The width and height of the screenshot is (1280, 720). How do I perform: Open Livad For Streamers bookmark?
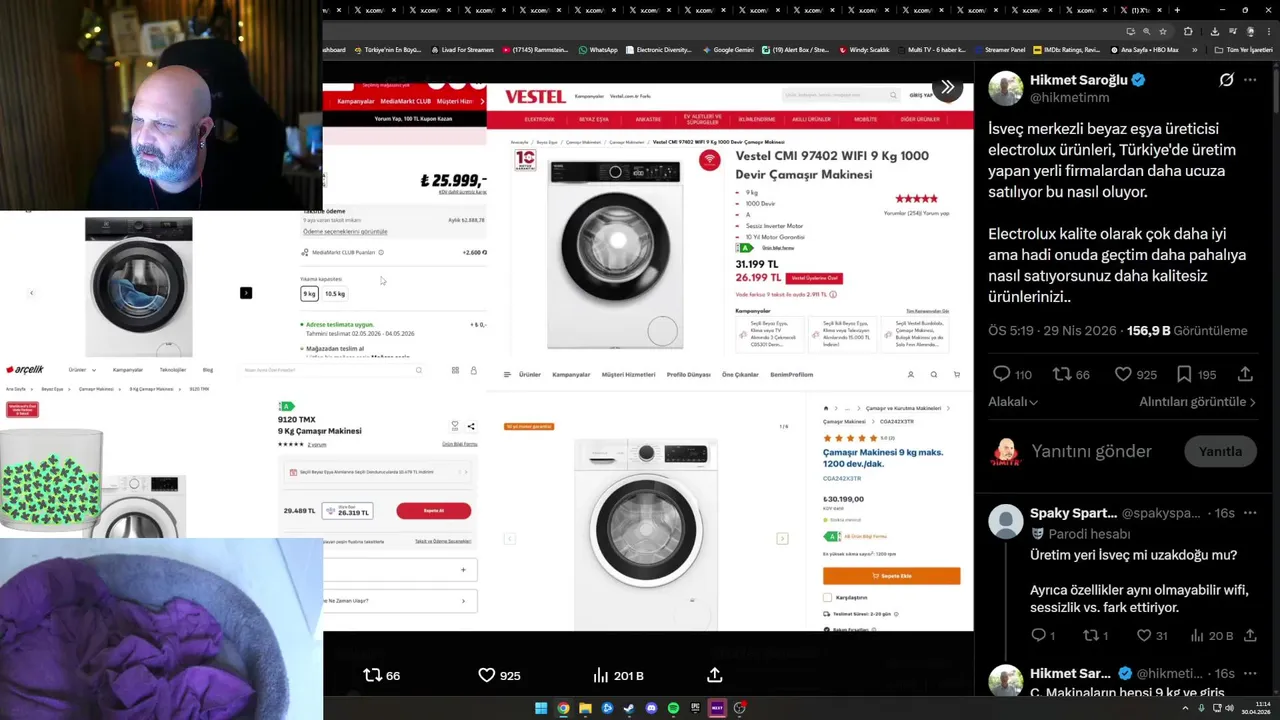coord(462,49)
